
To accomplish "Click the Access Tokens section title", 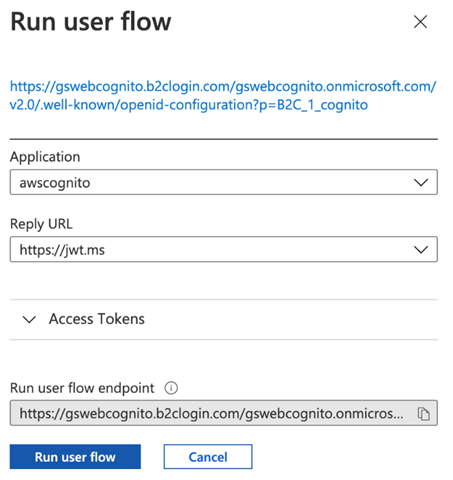I will (x=97, y=319).
